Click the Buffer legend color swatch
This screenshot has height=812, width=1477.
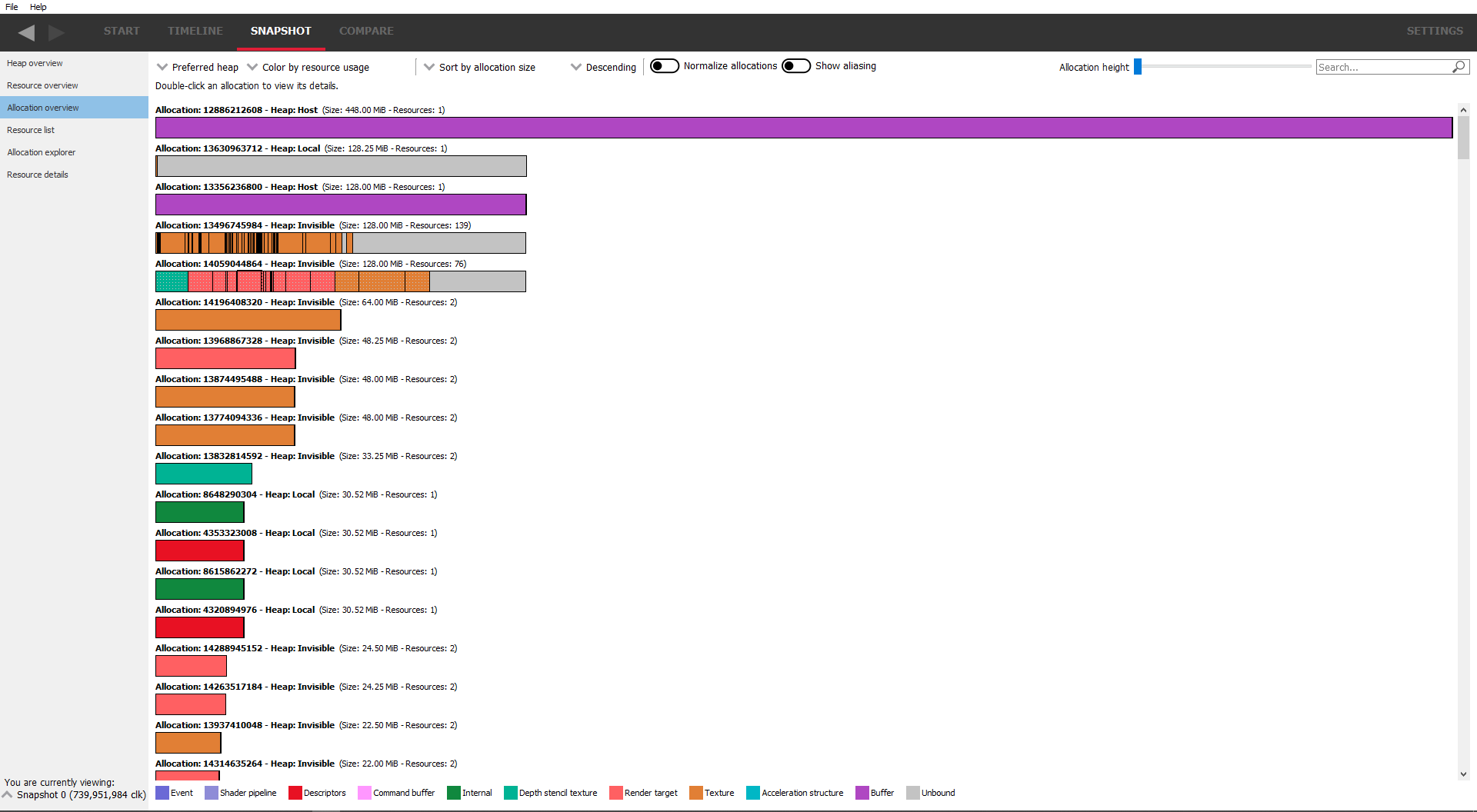pyautogui.click(x=862, y=793)
